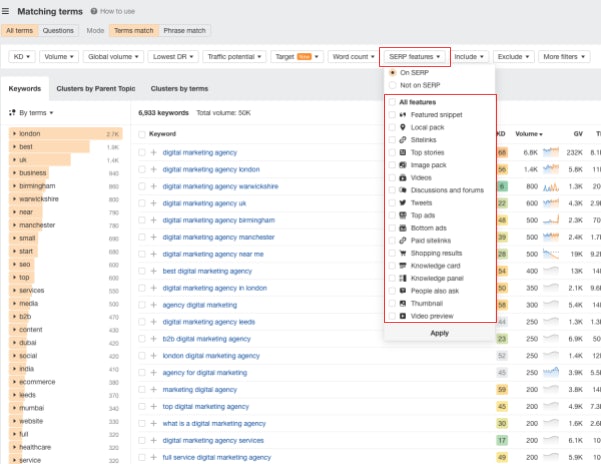The image size is (601, 464).
Task: Select the Not on SERP radio option
Action: tap(391, 84)
